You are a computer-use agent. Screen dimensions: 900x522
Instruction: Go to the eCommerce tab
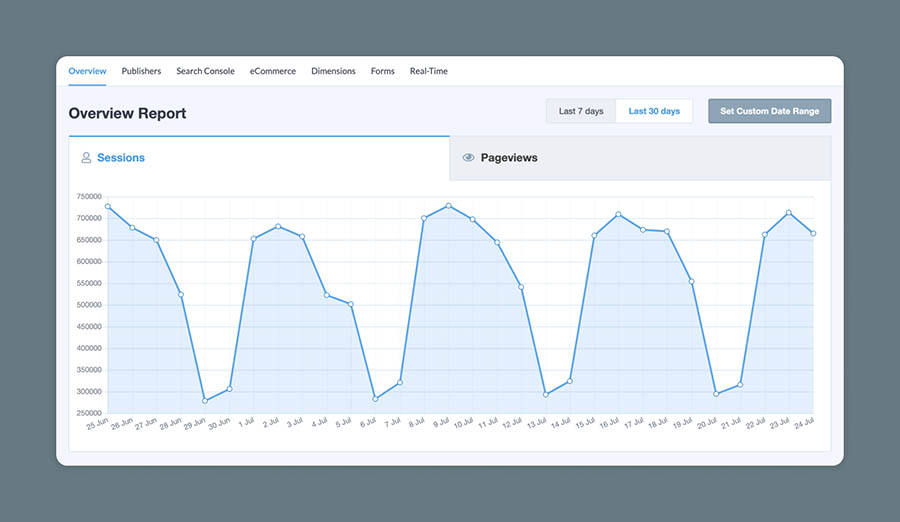click(273, 71)
